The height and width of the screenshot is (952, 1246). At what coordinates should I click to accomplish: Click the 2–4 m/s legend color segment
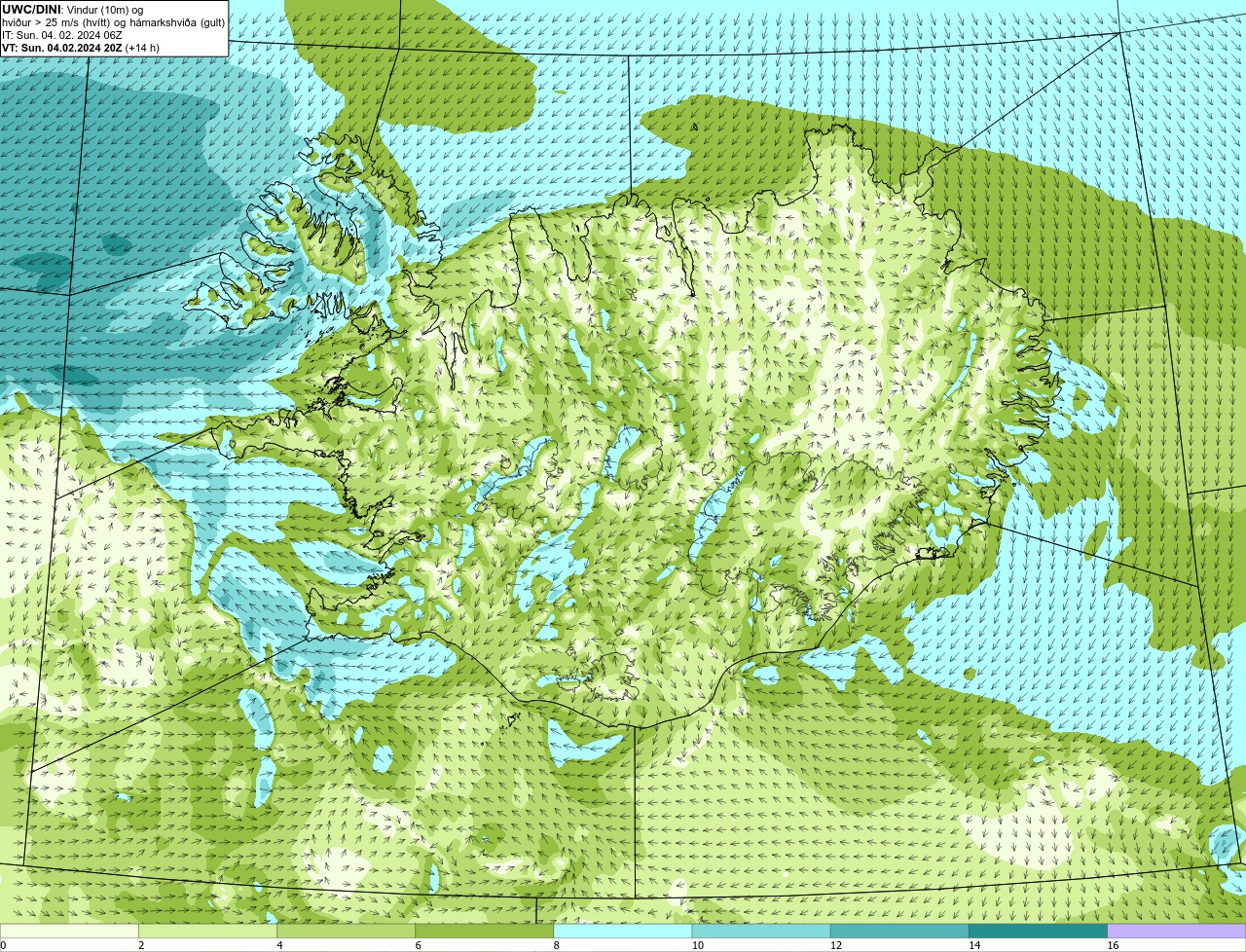click(x=207, y=931)
